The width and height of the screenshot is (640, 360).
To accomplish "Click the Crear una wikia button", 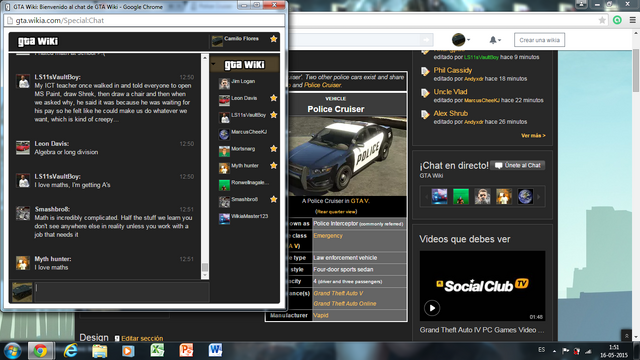I will [539, 40].
